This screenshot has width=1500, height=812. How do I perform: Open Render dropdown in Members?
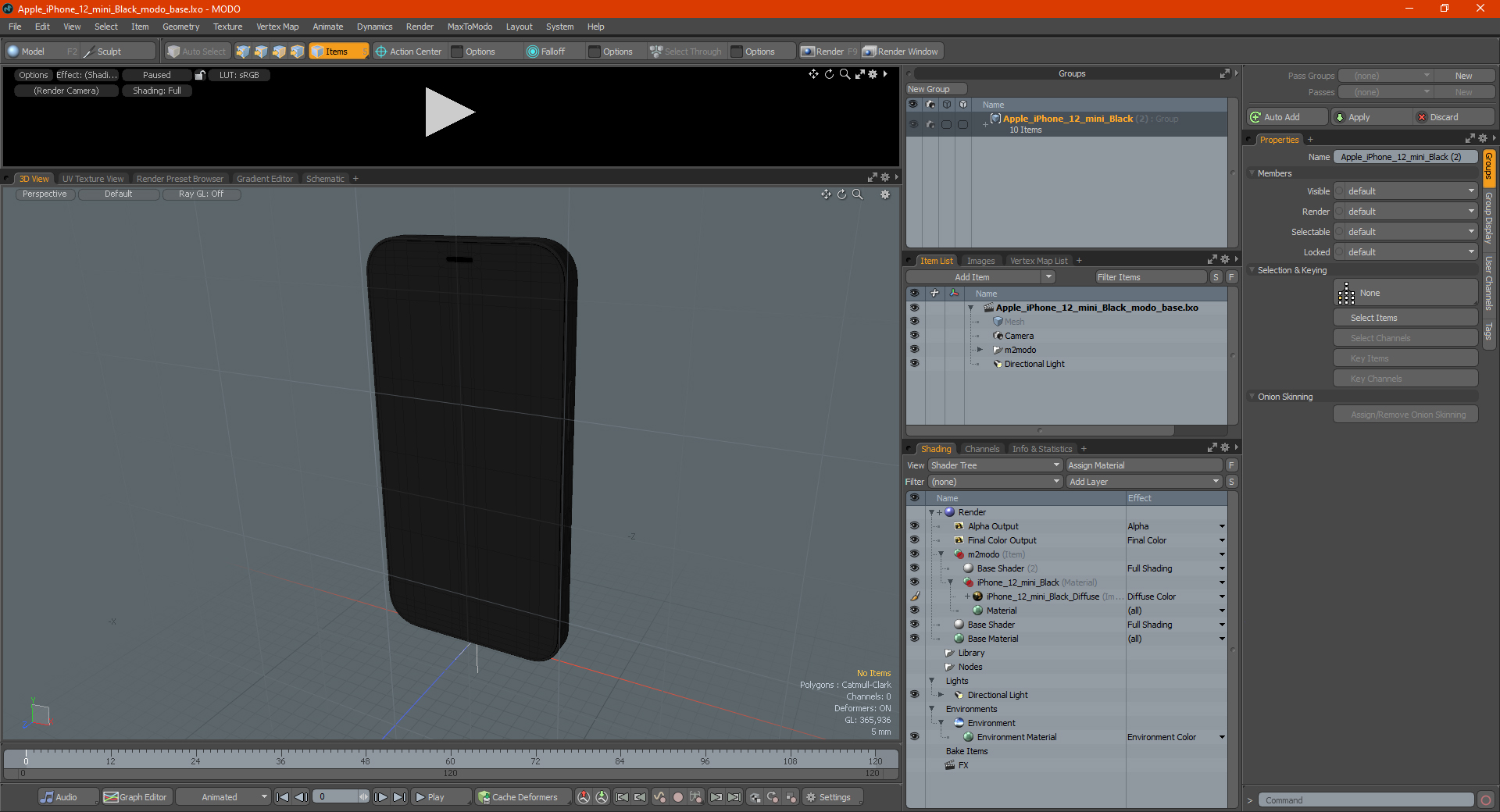pyautogui.click(x=1405, y=212)
